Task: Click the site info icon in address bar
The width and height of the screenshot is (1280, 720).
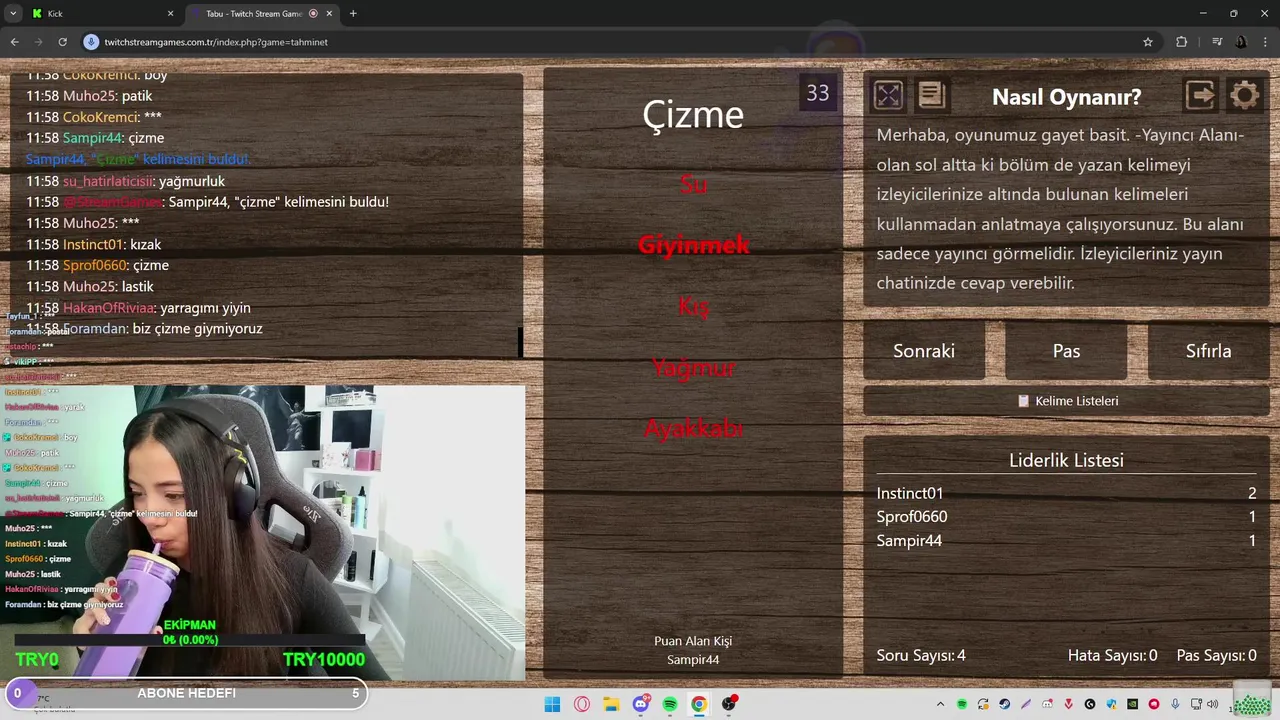Action: click(x=91, y=42)
